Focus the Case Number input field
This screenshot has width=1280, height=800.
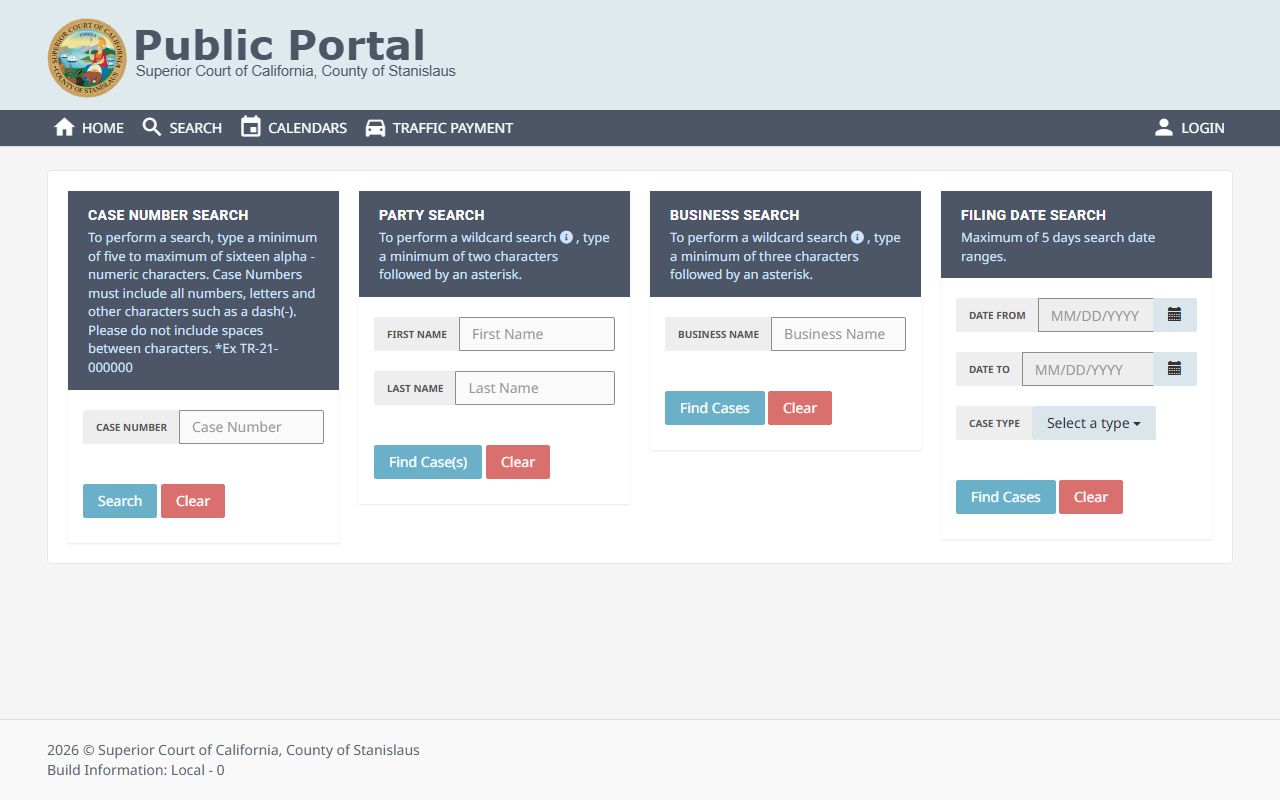coord(251,427)
